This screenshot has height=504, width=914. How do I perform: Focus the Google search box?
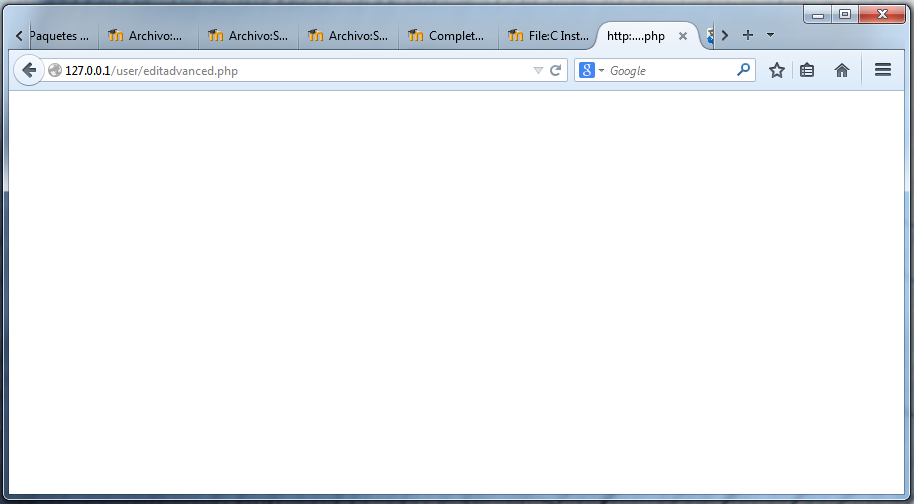[668, 71]
